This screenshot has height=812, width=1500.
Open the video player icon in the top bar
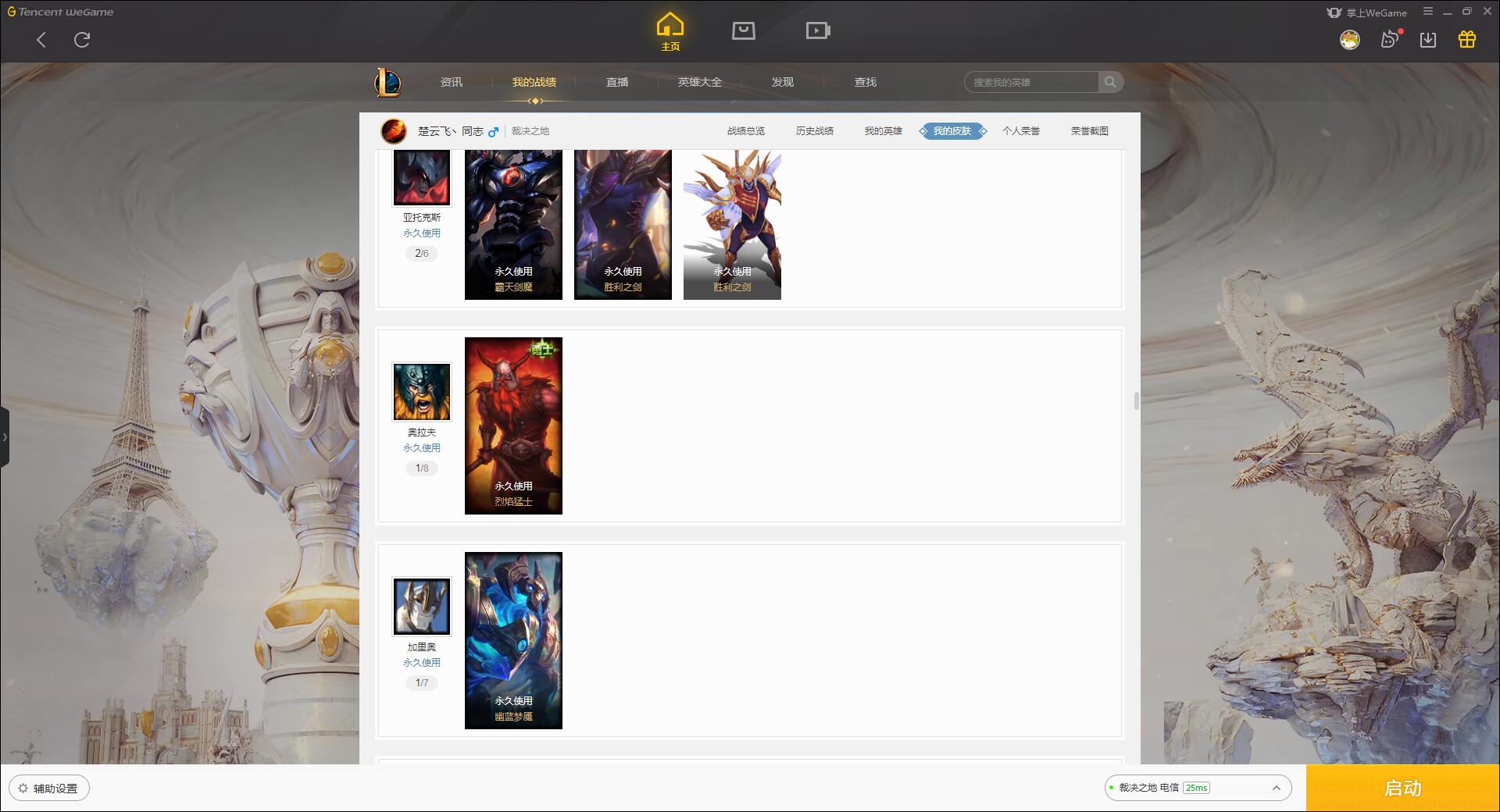pos(818,30)
